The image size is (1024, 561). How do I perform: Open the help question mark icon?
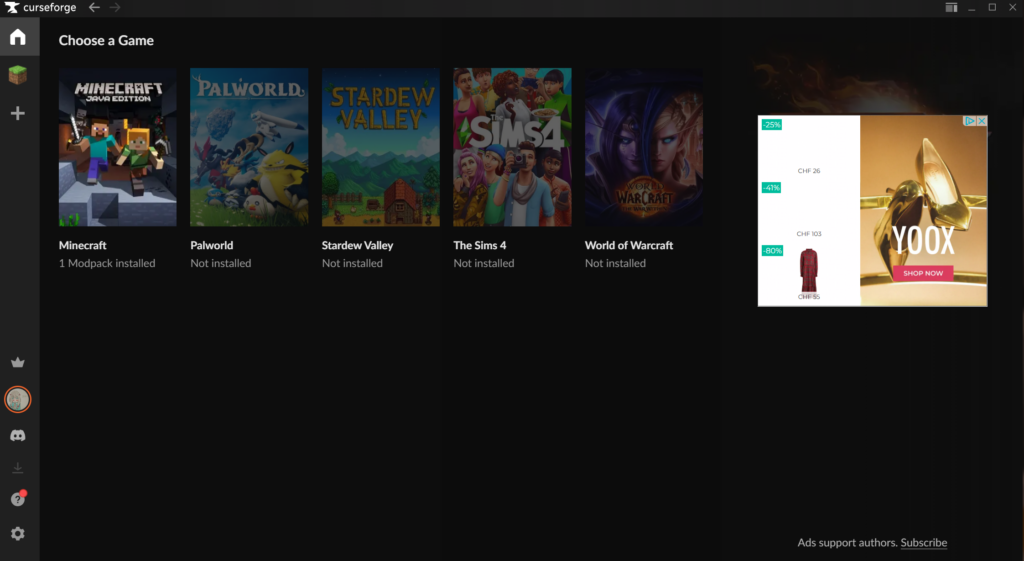[x=17, y=499]
